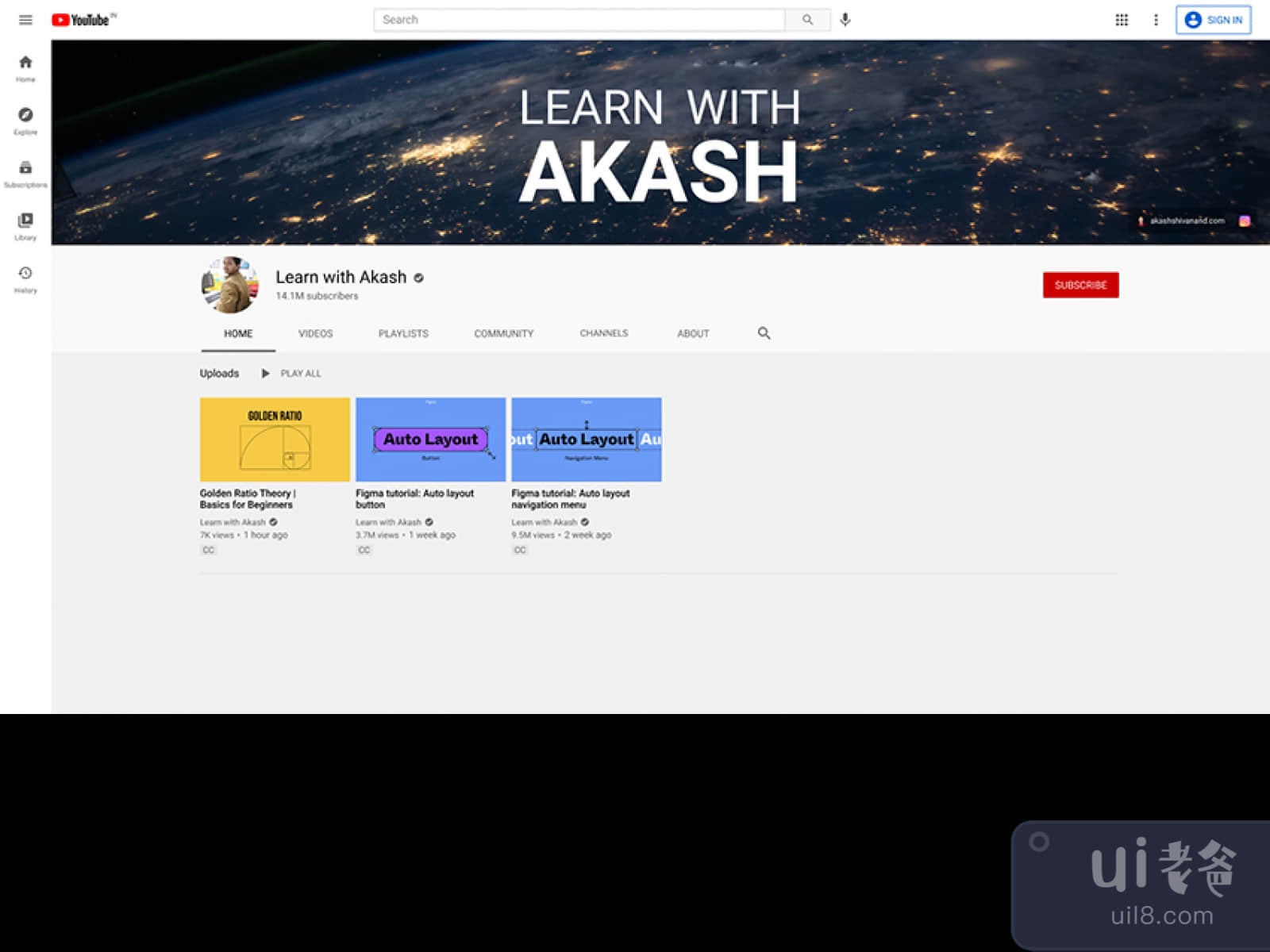The width and height of the screenshot is (1270, 952).
Task: Open the Golden Ratio Theory video thumbnail
Action: coord(274,439)
